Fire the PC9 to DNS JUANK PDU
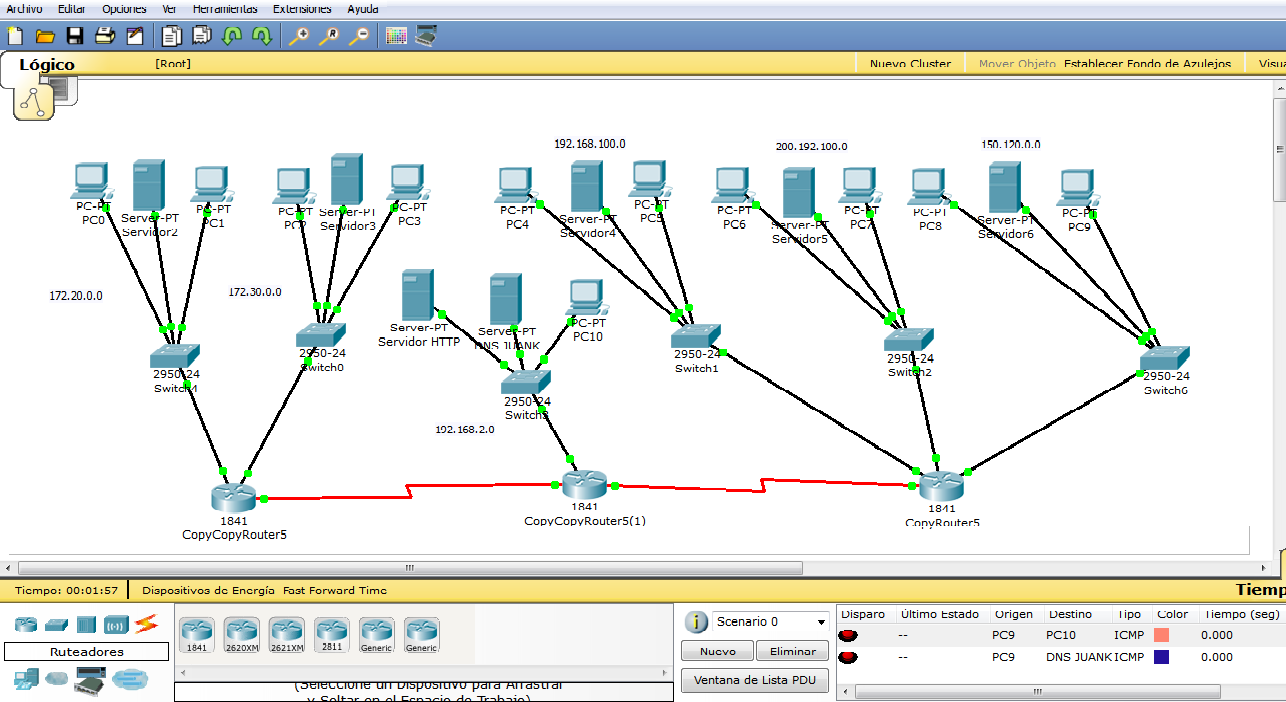Viewport: 1286px width, 702px height. tap(849, 657)
